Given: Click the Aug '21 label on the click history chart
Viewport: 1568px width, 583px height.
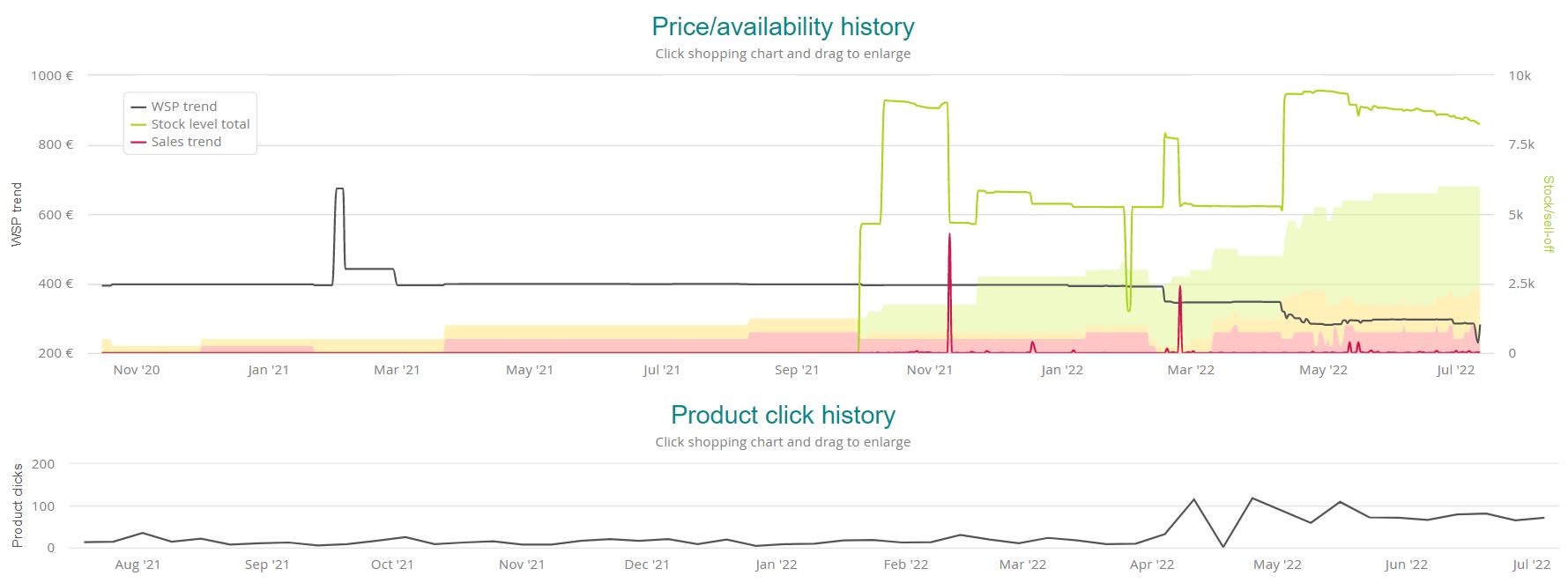Looking at the screenshot, I should coord(137,565).
